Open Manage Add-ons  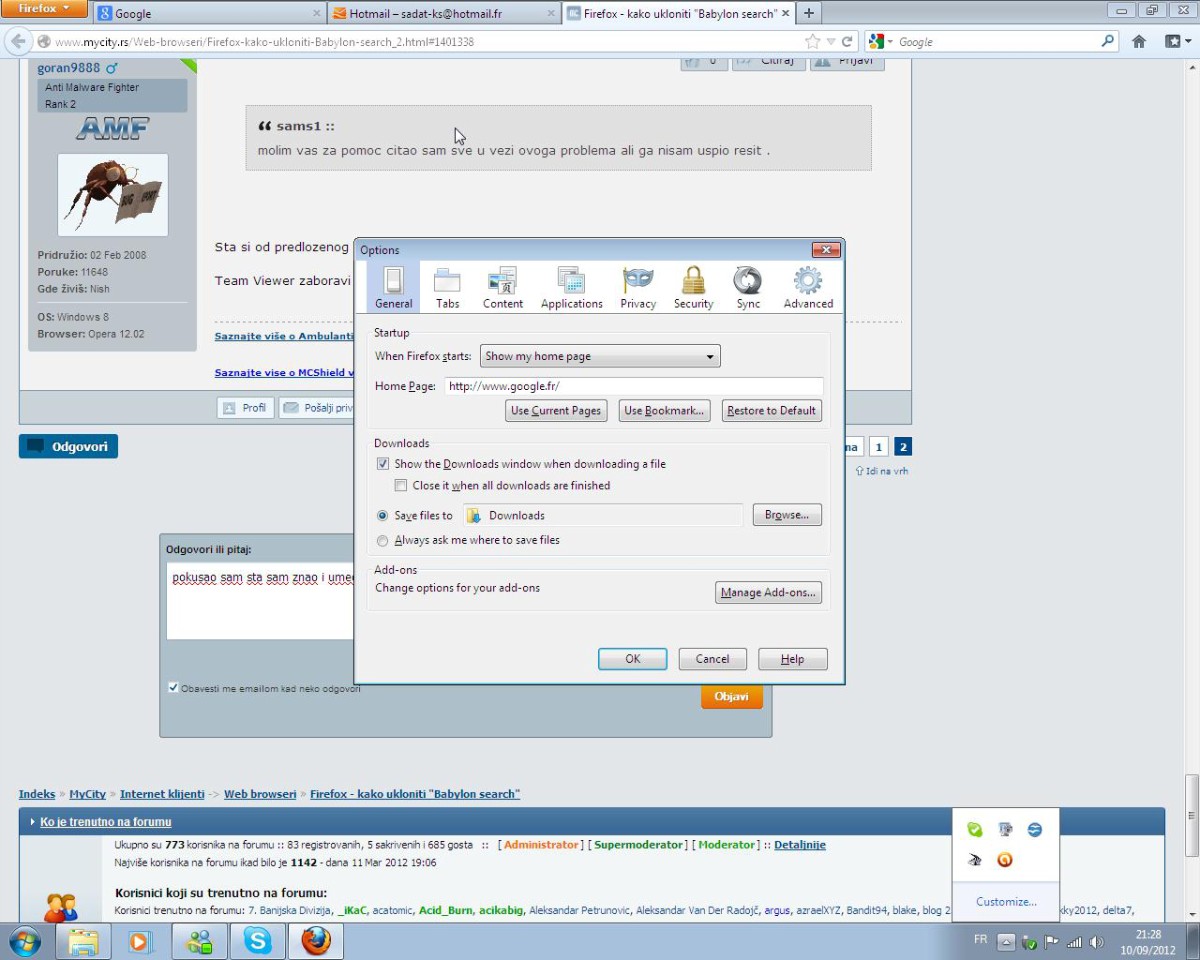(x=768, y=593)
